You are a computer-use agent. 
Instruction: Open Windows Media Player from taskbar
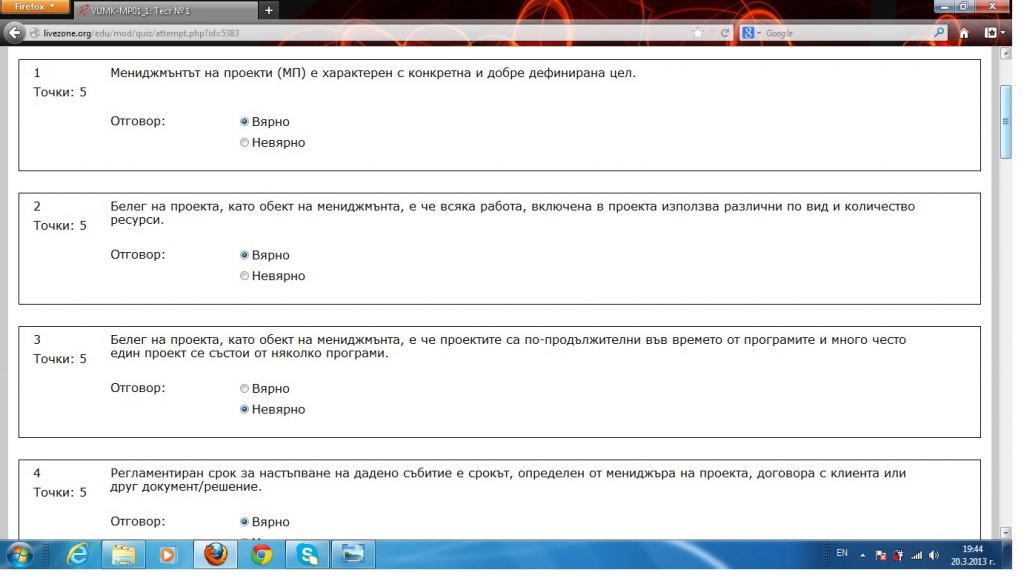[x=168, y=555]
